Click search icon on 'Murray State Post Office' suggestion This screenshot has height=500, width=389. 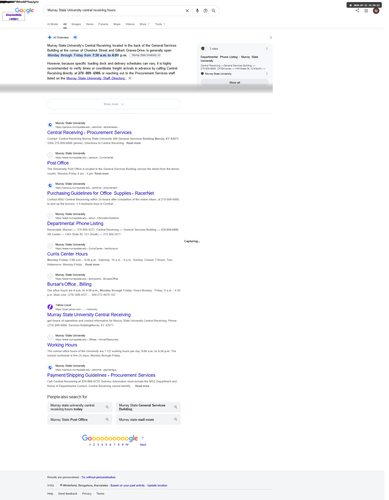pos(107,419)
